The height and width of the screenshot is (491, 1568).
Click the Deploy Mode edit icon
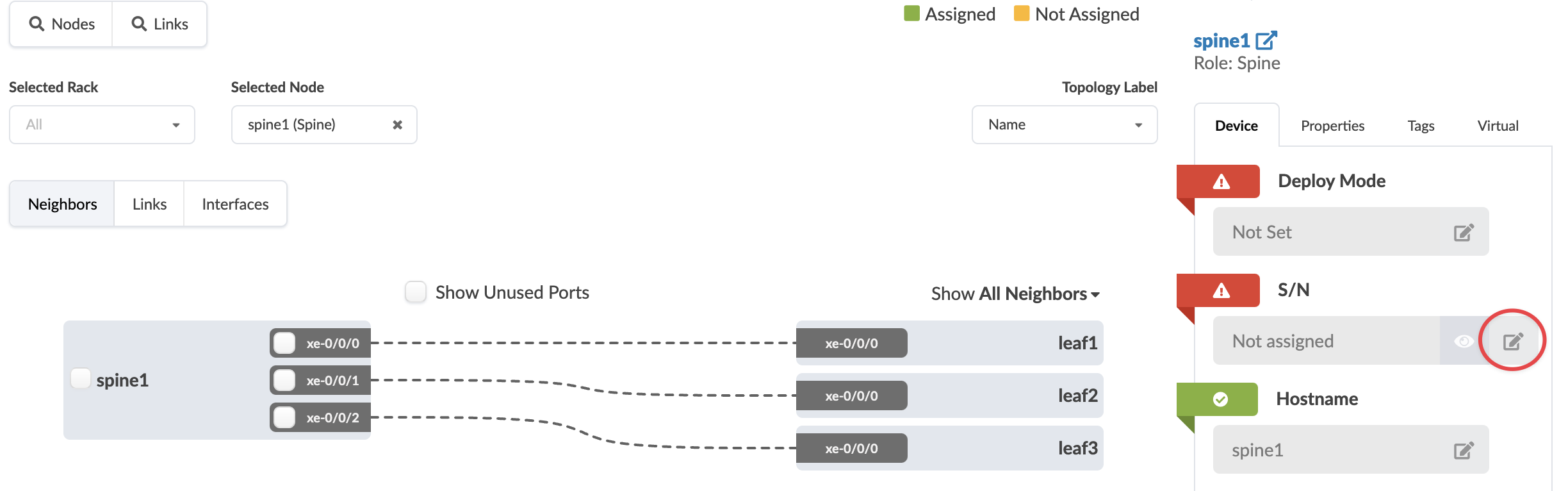pos(1464,232)
